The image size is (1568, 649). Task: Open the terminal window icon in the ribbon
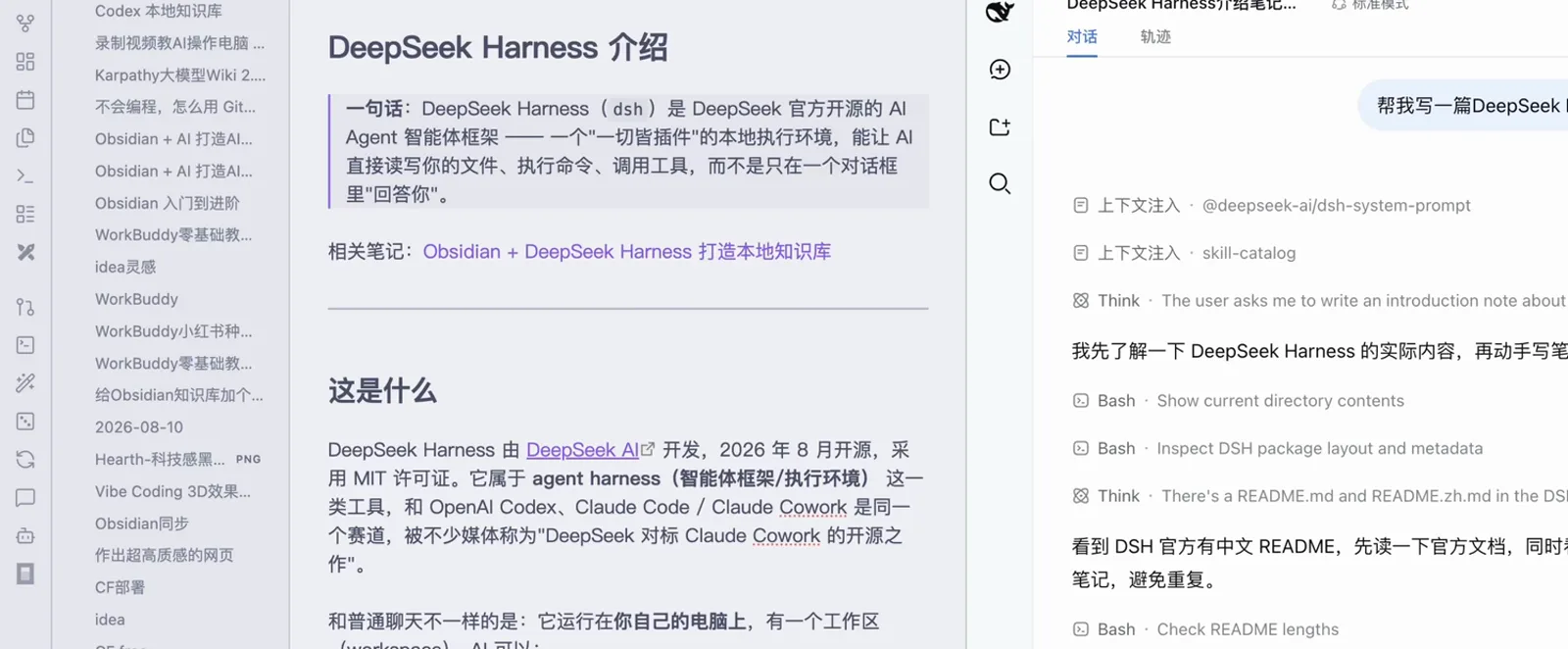tap(25, 345)
